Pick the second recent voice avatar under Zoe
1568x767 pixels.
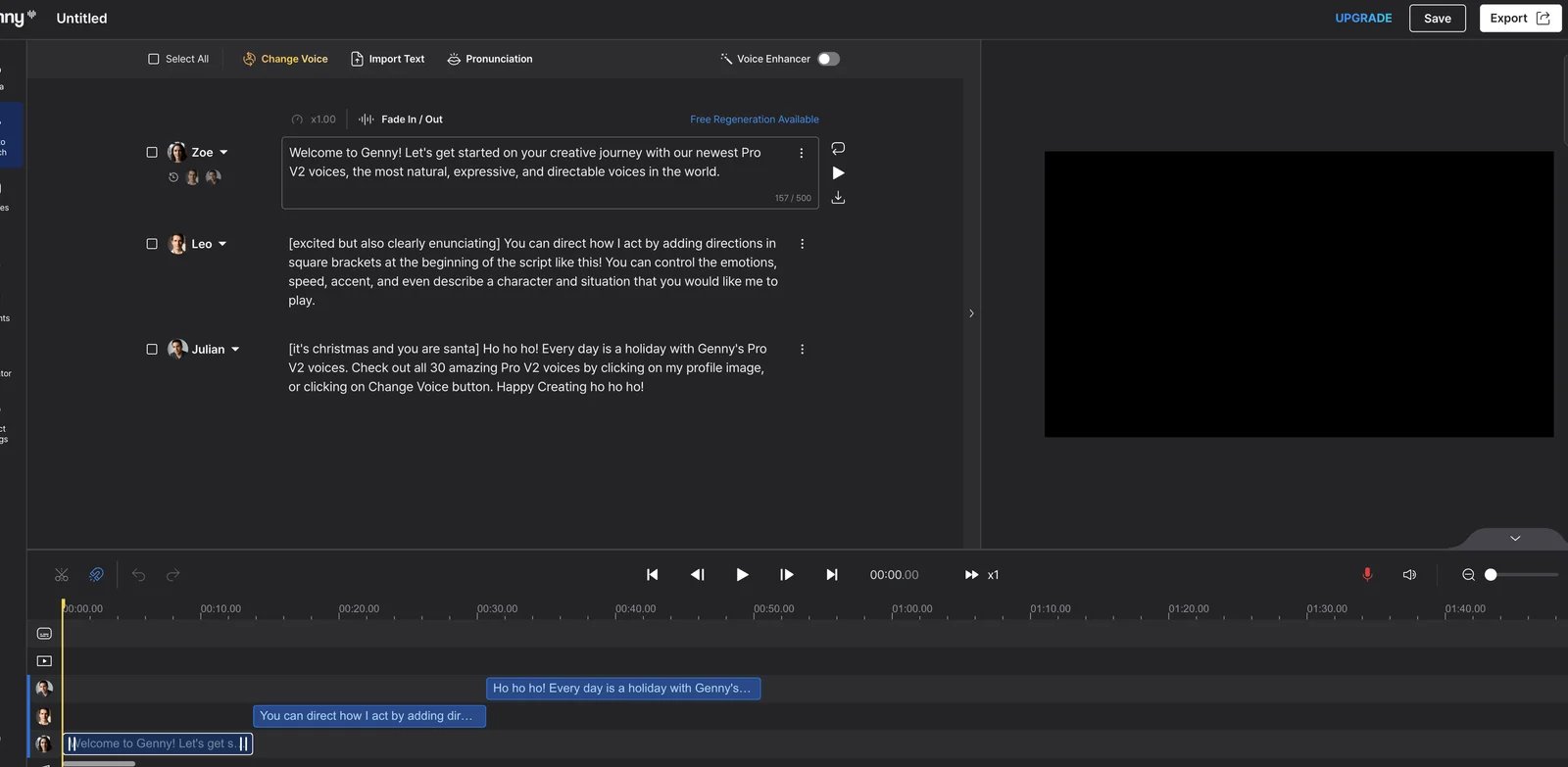[x=213, y=177]
